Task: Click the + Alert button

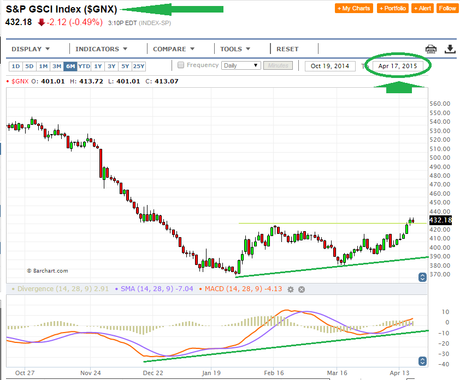Action: (x=422, y=8)
